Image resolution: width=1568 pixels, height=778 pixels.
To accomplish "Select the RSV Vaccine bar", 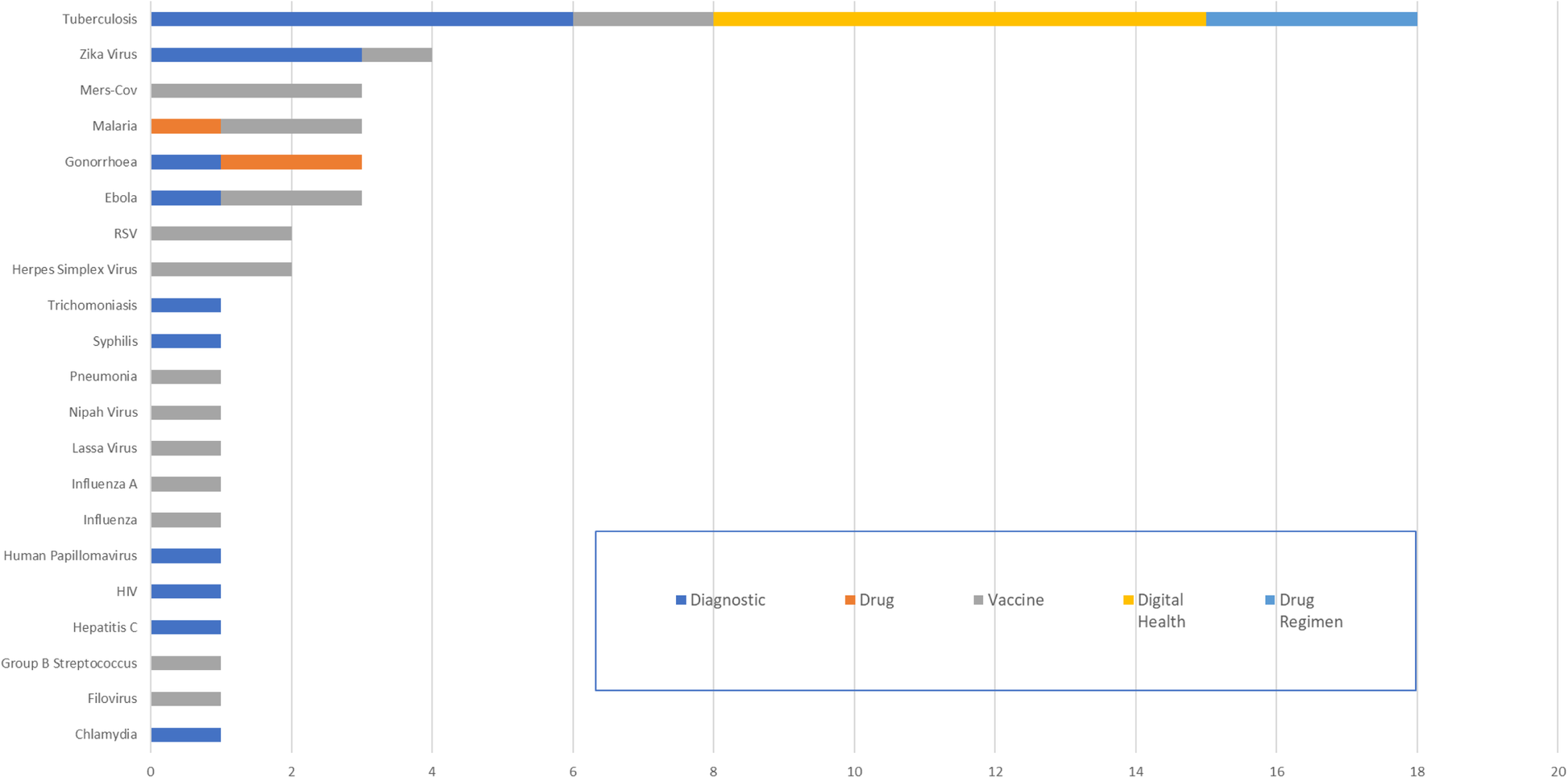I will pyautogui.click(x=222, y=234).
